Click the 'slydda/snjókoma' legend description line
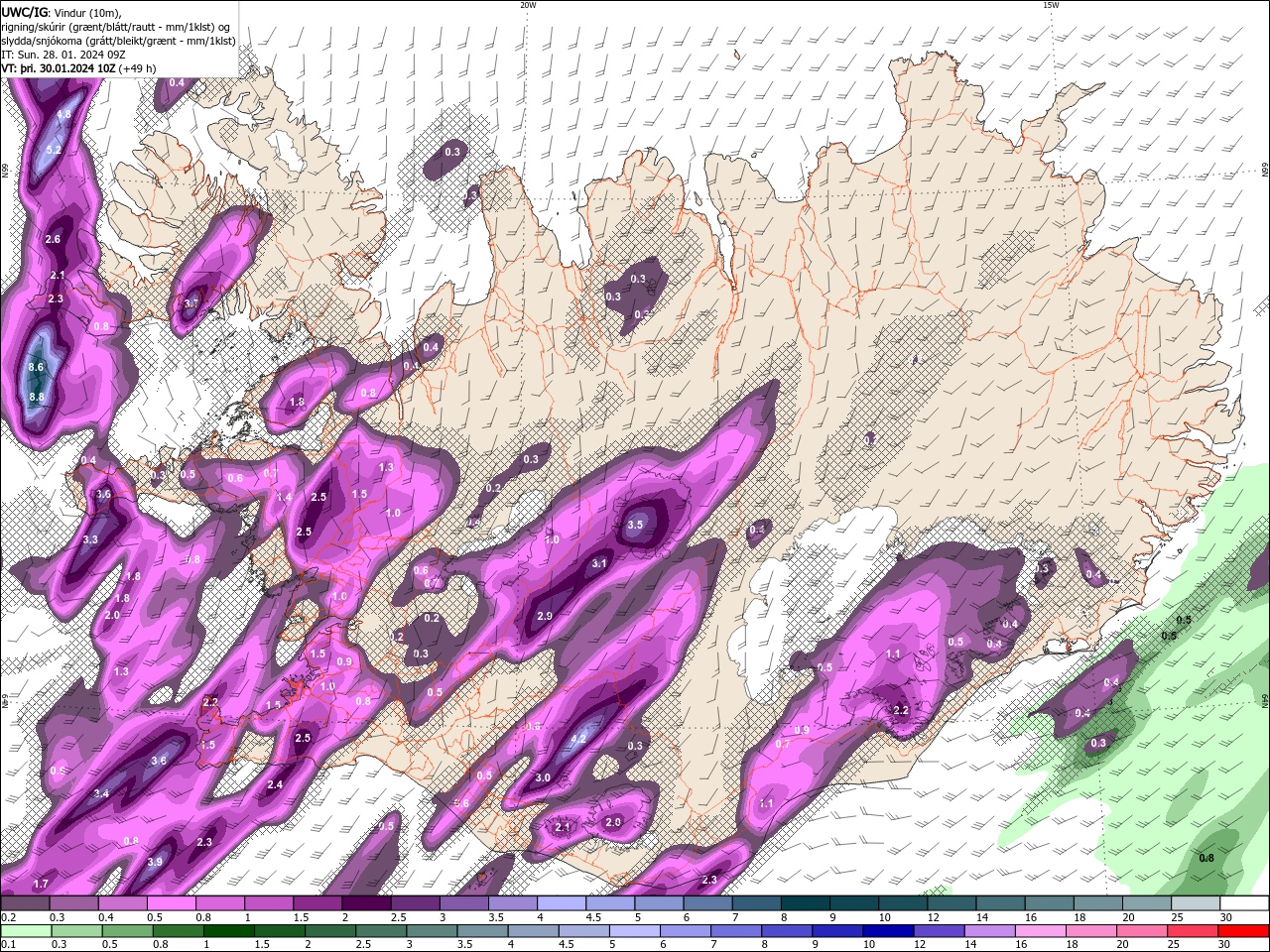1270x952 pixels. 118,41
